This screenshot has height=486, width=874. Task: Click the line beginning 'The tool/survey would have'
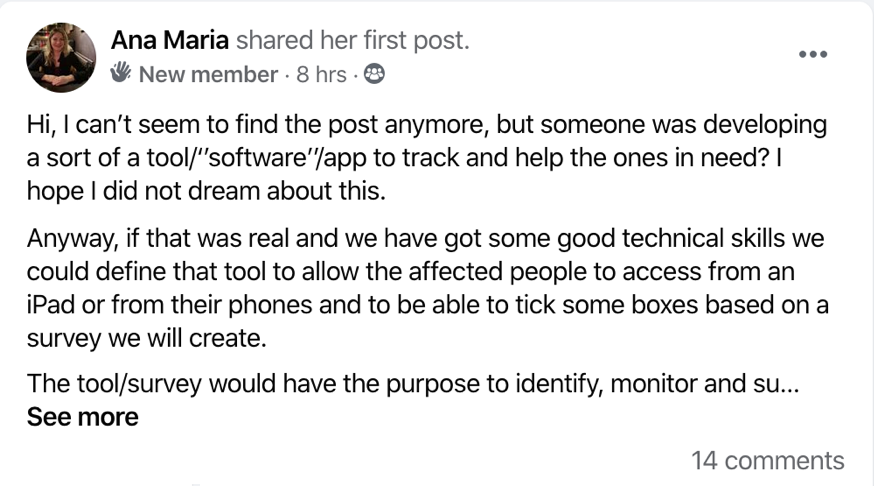tap(413, 384)
